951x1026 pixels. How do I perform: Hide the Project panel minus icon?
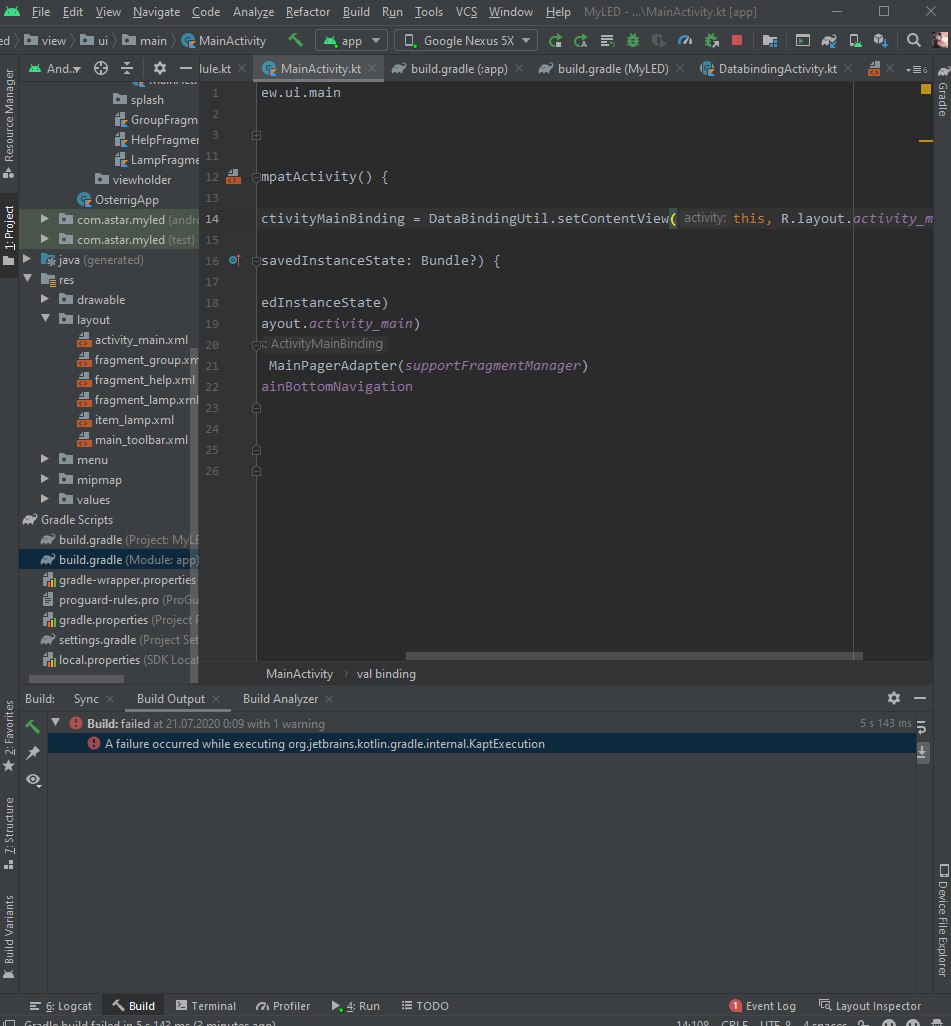click(186, 68)
